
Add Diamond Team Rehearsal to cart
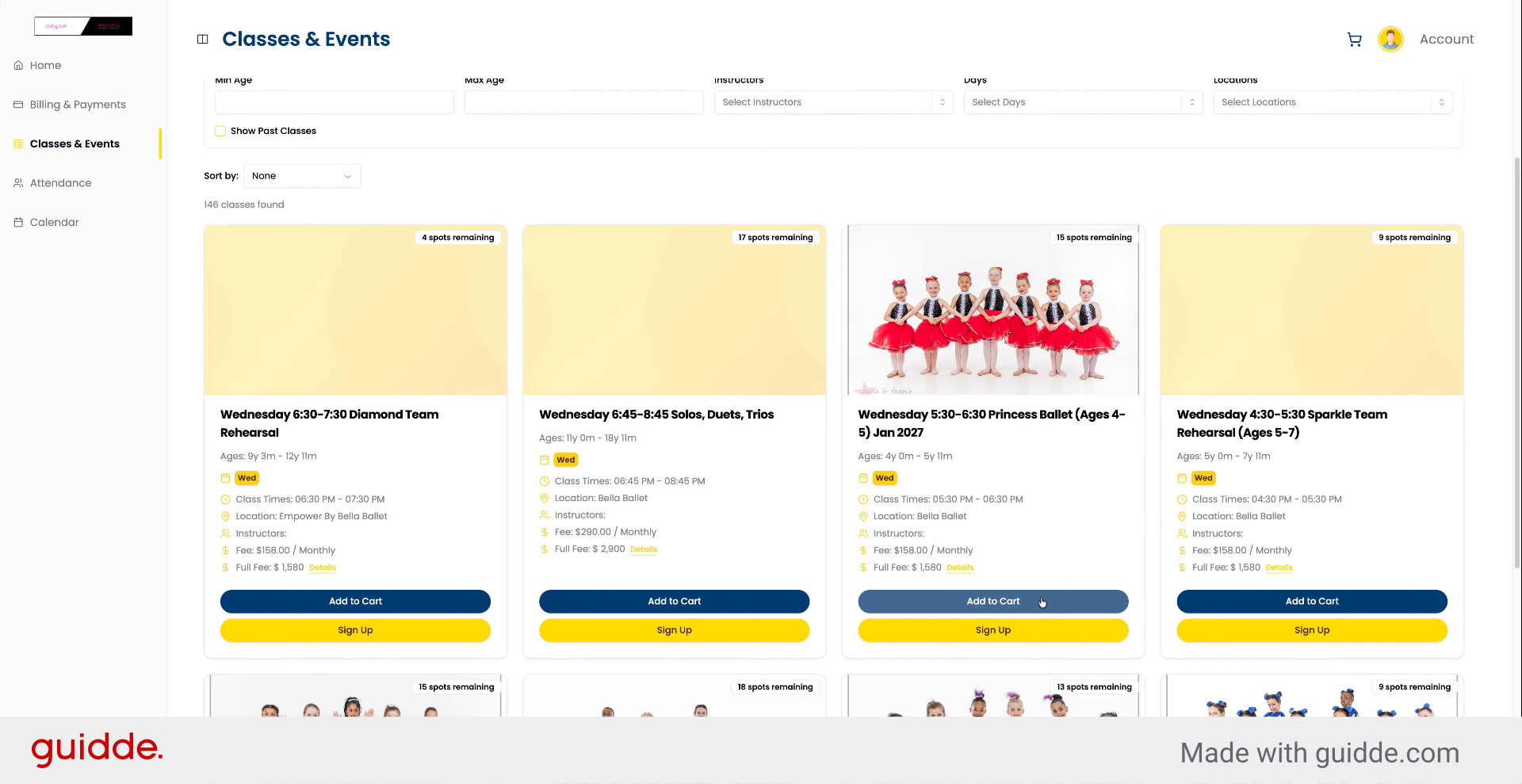pyautogui.click(x=355, y=601)
